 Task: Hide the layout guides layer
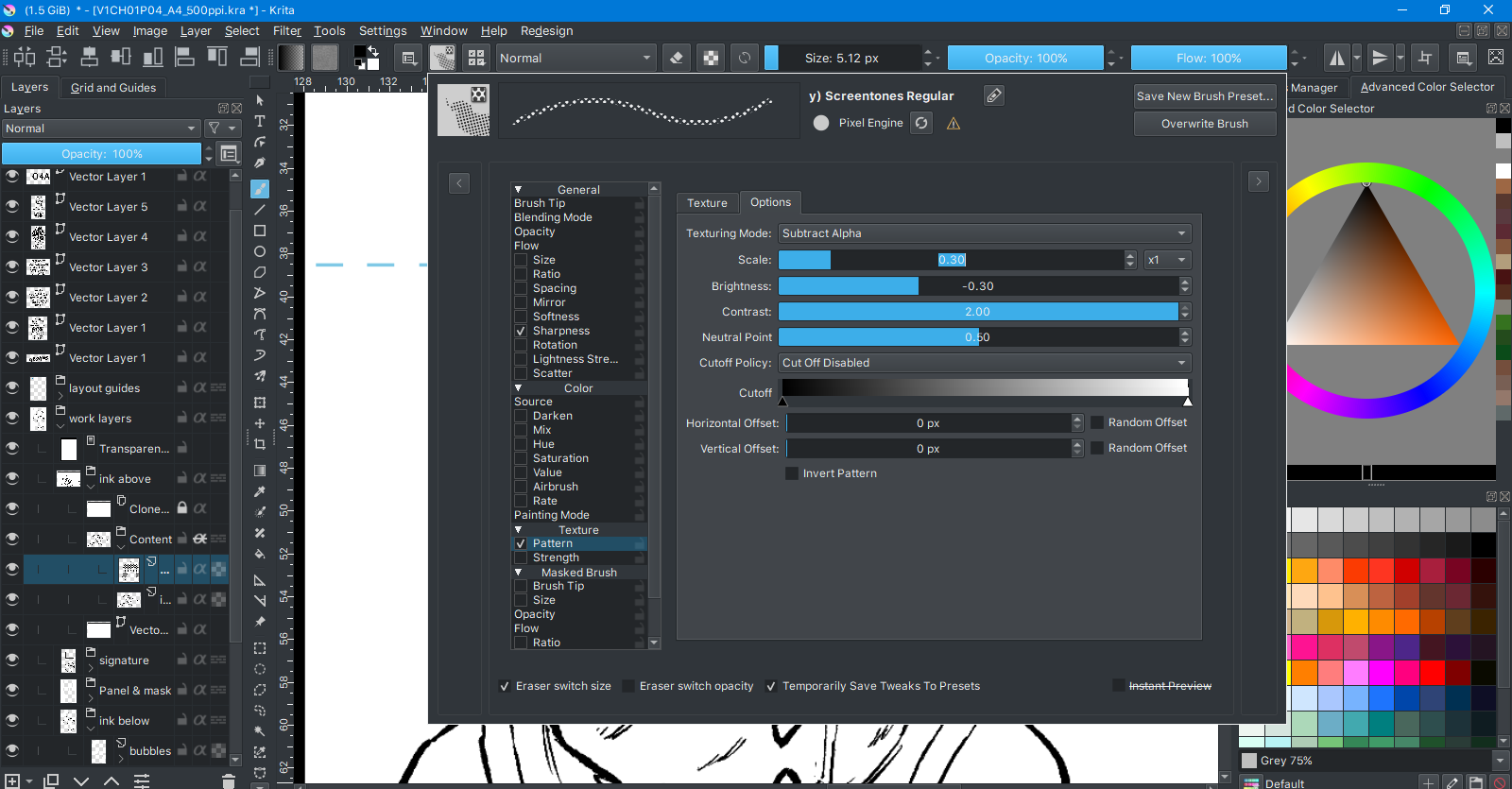(x=12, y=388)
